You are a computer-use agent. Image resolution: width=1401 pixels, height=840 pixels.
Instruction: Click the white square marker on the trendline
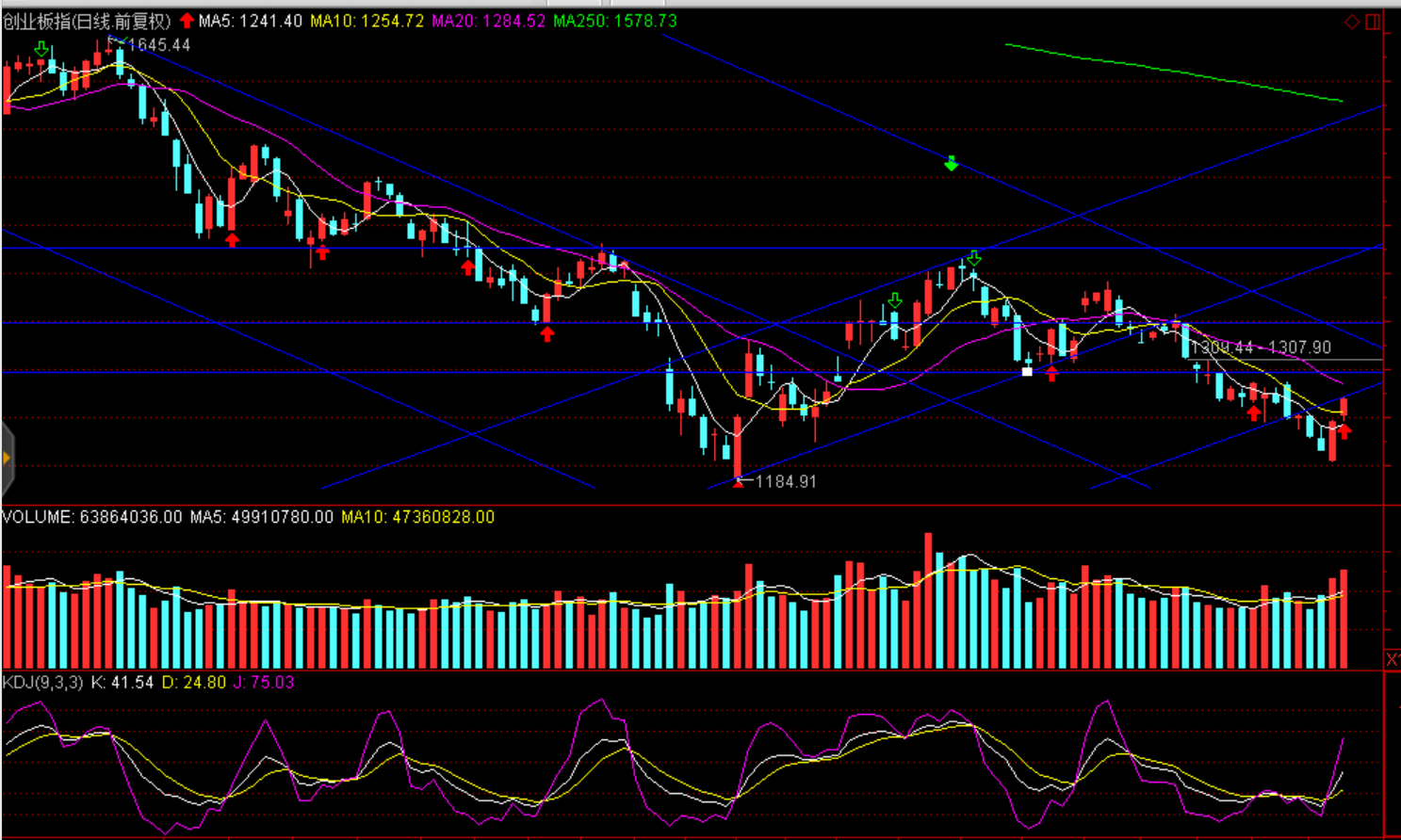click(1027, 372)
